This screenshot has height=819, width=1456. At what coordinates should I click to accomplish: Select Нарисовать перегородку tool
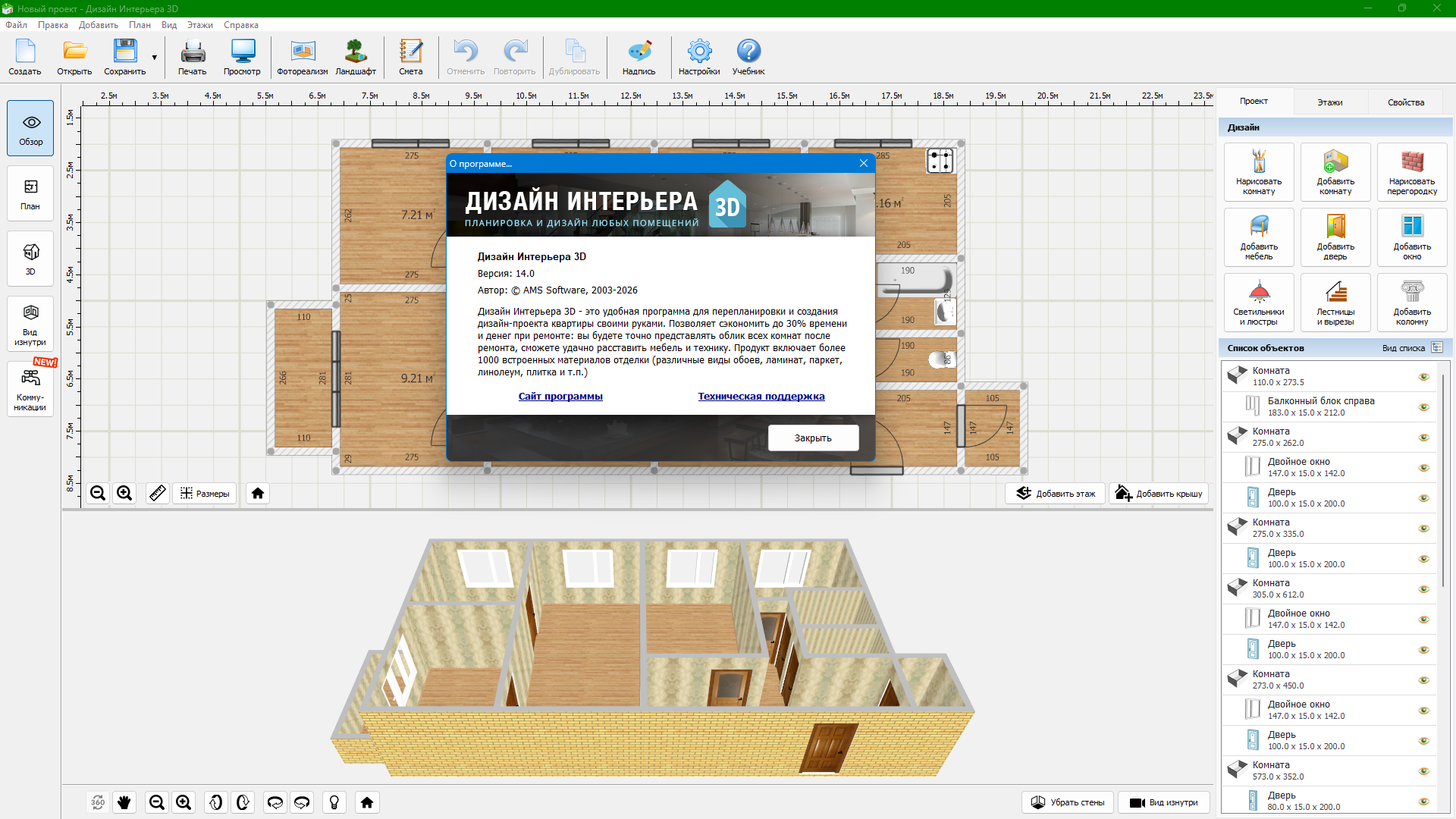coord(1411,171)
